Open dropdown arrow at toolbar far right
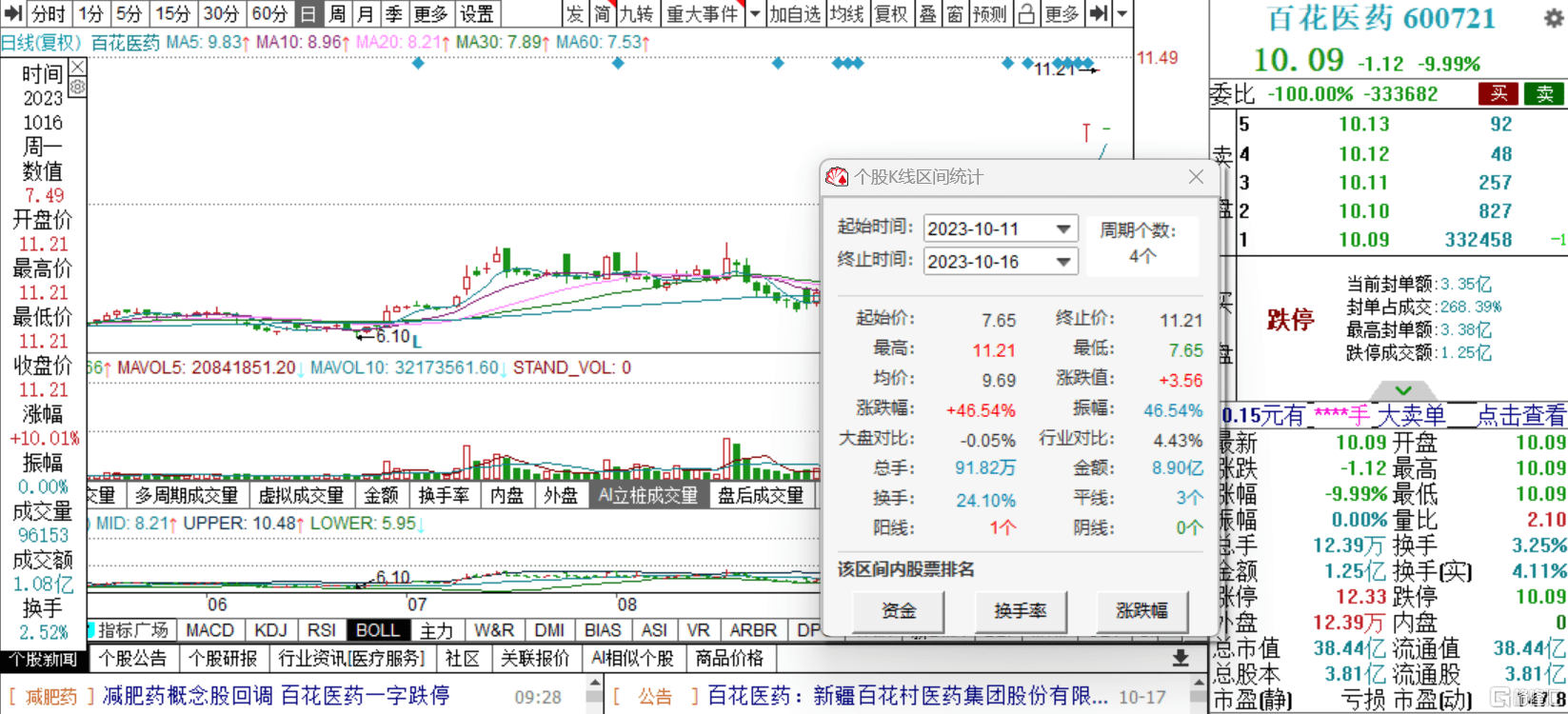The height and width of the screenshot is (714, 1568). click(x=1121, y=13)
